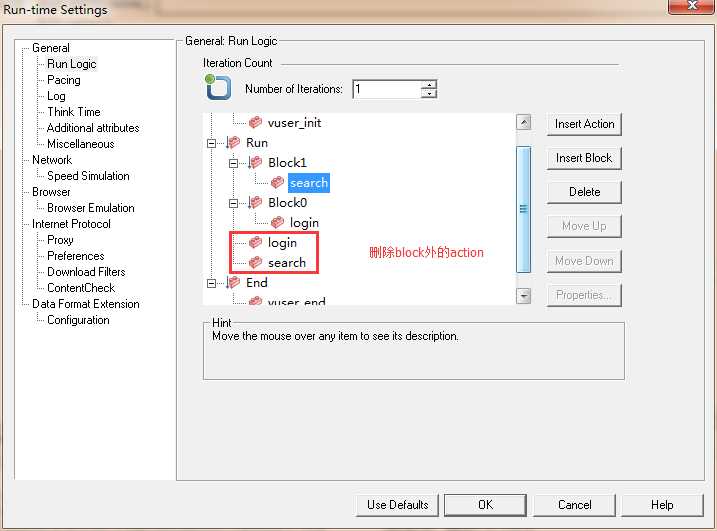This screenshot has width=717, height=531.
Task: Click icon of login under Block0
Action: tap(278, 222)
